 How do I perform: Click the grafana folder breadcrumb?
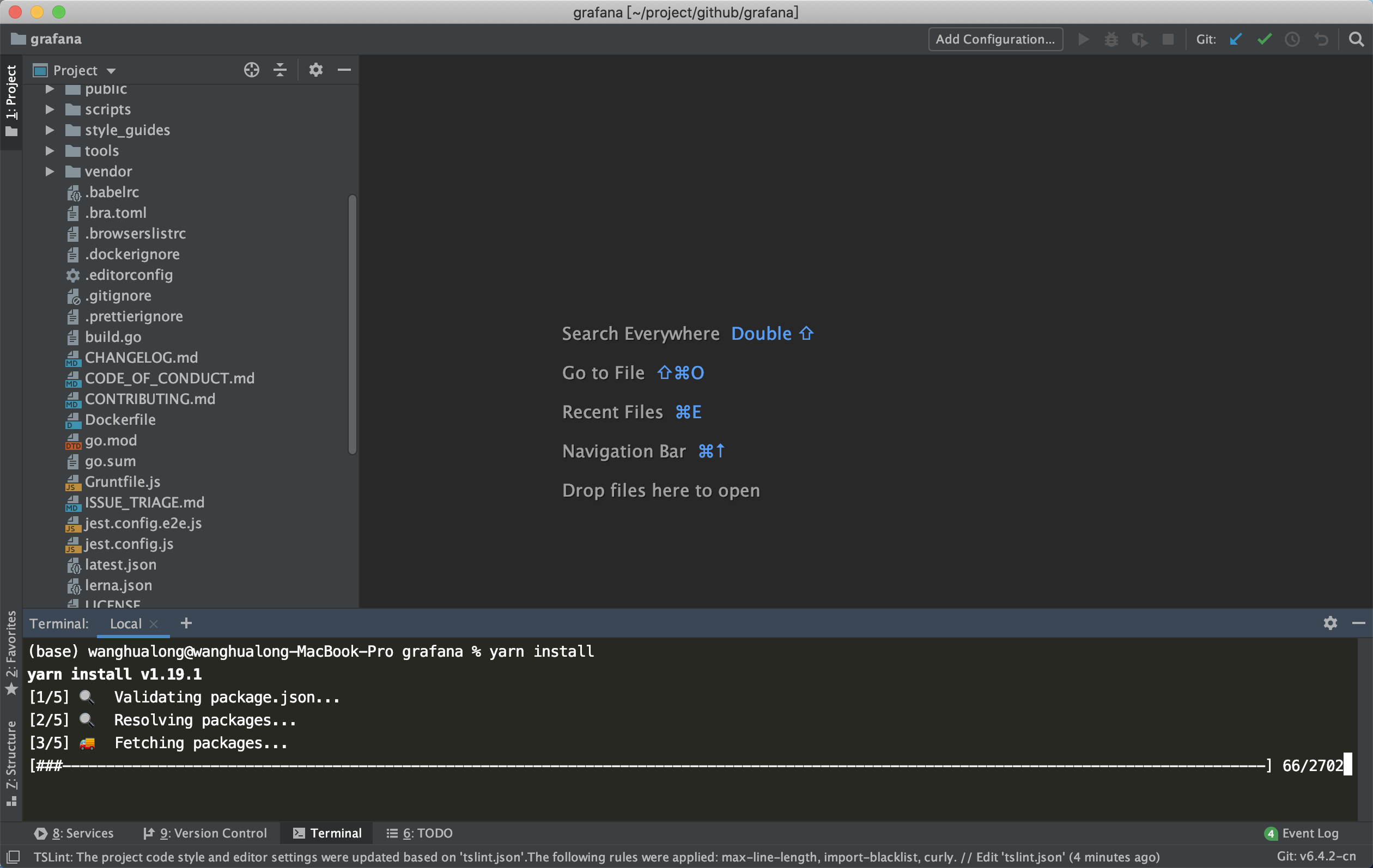pos(47,39)
